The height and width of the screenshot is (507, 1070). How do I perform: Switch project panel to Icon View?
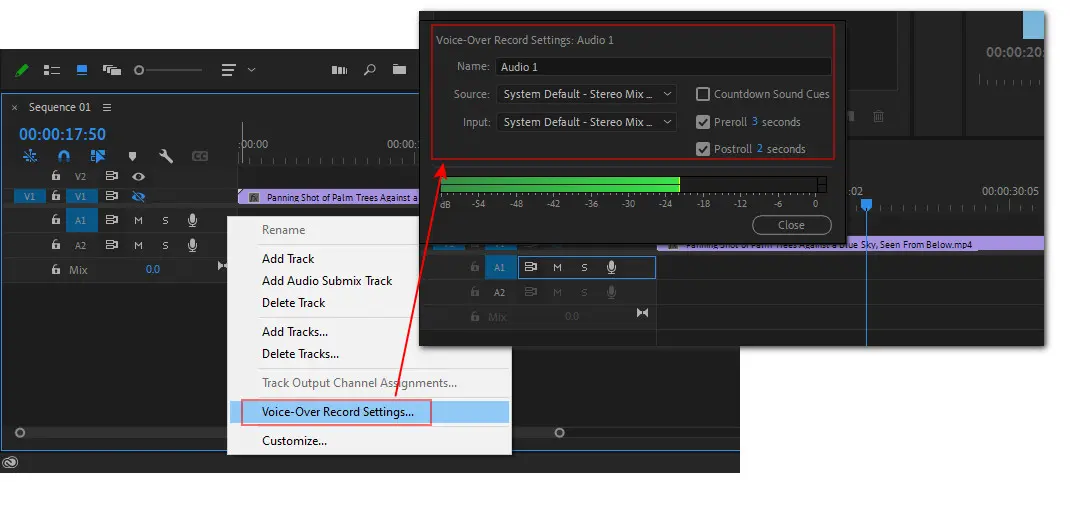(x=82, y=70)
